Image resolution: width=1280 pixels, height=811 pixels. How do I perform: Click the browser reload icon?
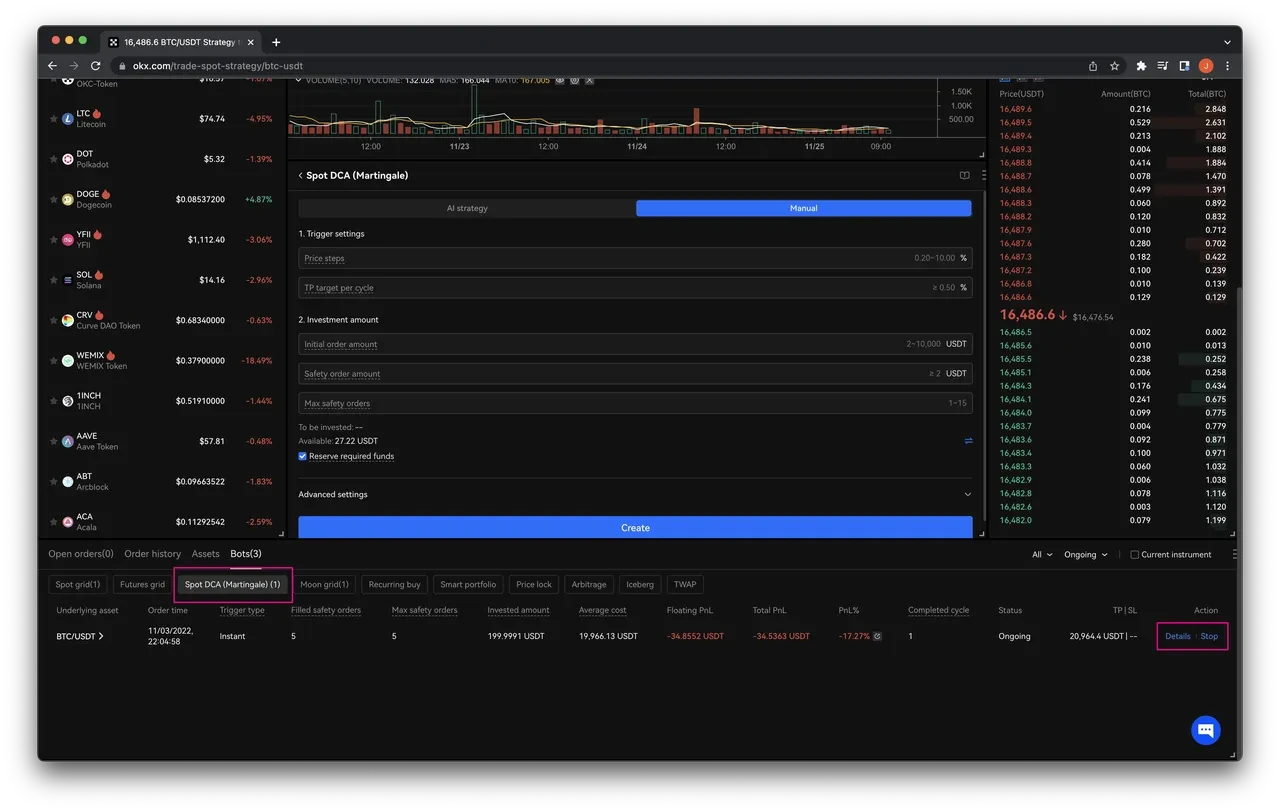coord(96,66)
